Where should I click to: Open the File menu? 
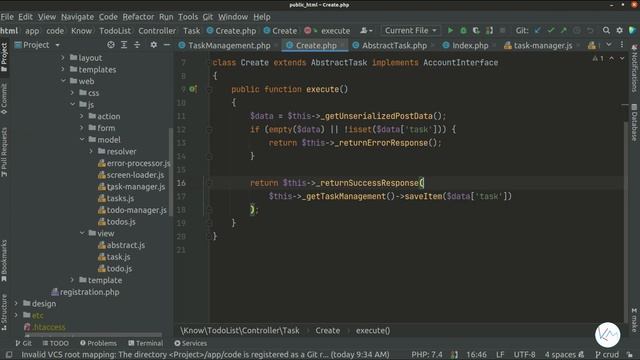[7, 17]
